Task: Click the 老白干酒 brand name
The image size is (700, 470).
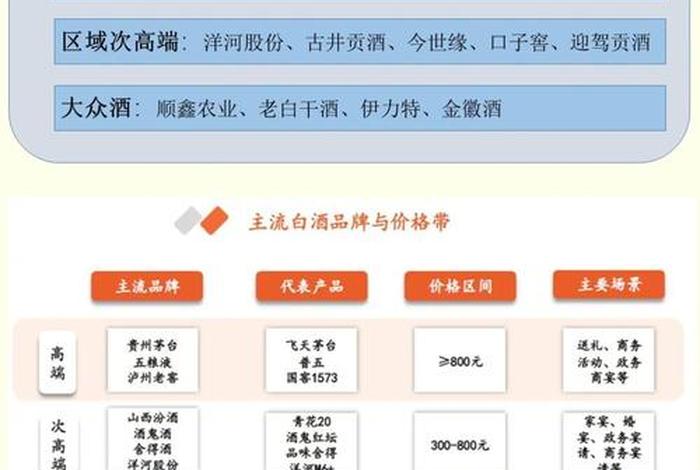Action: 299,109
